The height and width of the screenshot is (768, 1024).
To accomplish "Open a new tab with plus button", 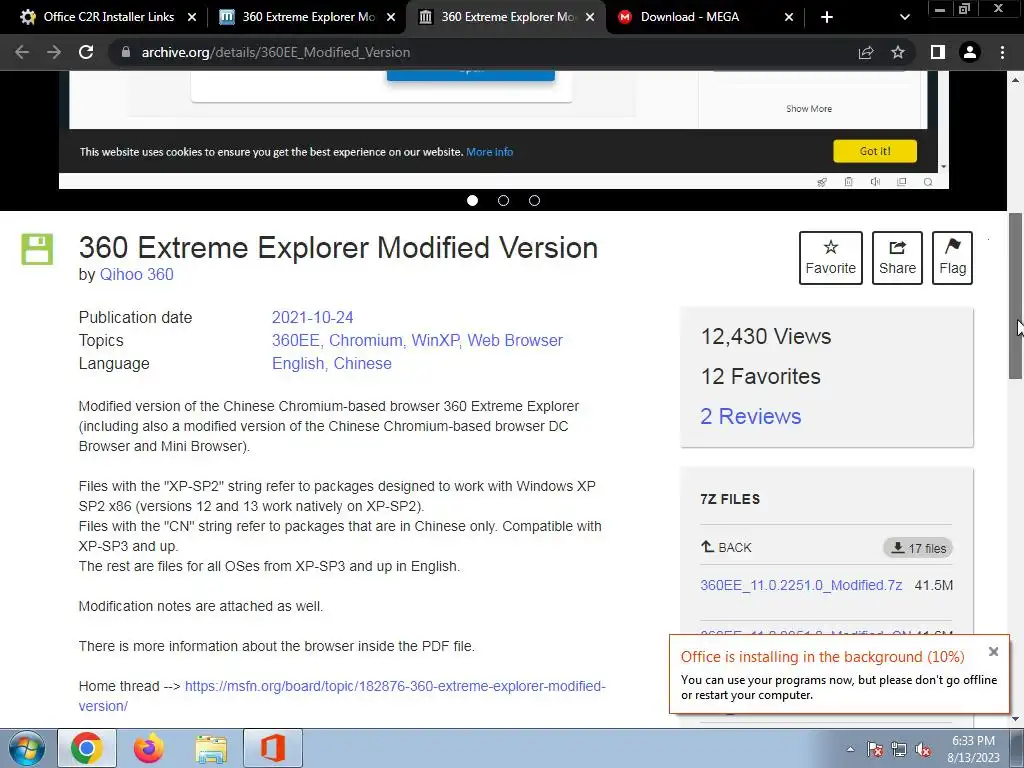I will click(x=827, y=17).
